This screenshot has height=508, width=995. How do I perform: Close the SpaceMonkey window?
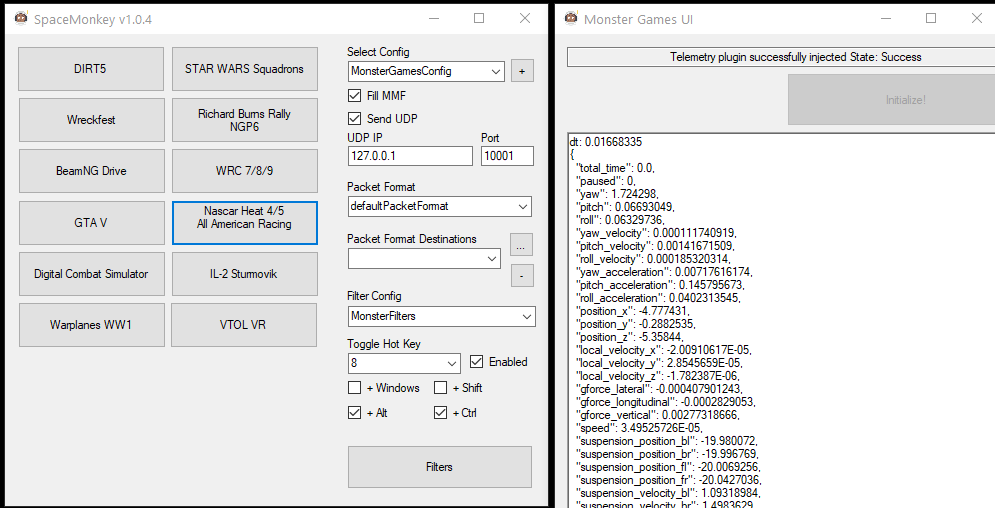click(525, 18)
